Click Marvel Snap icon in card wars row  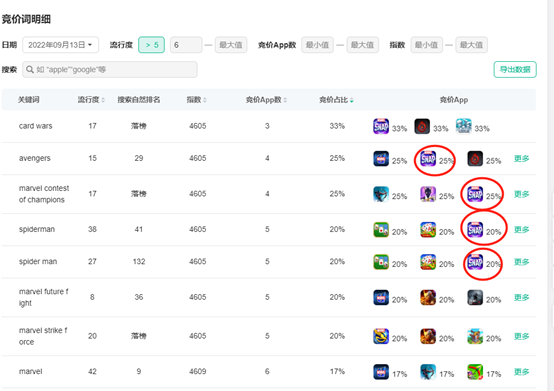[x=381, y=126]
